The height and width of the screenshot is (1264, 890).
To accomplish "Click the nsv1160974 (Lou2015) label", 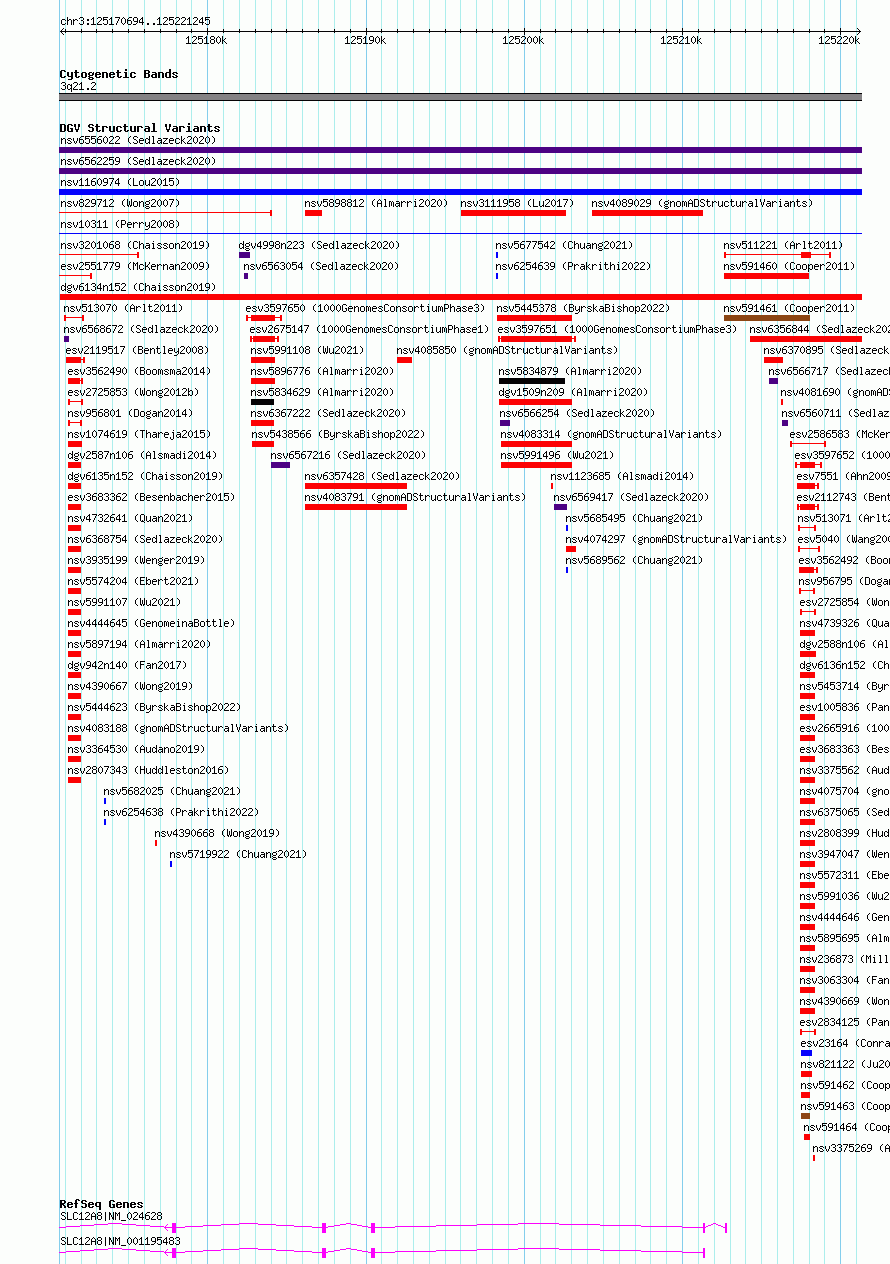I will 119,182.
